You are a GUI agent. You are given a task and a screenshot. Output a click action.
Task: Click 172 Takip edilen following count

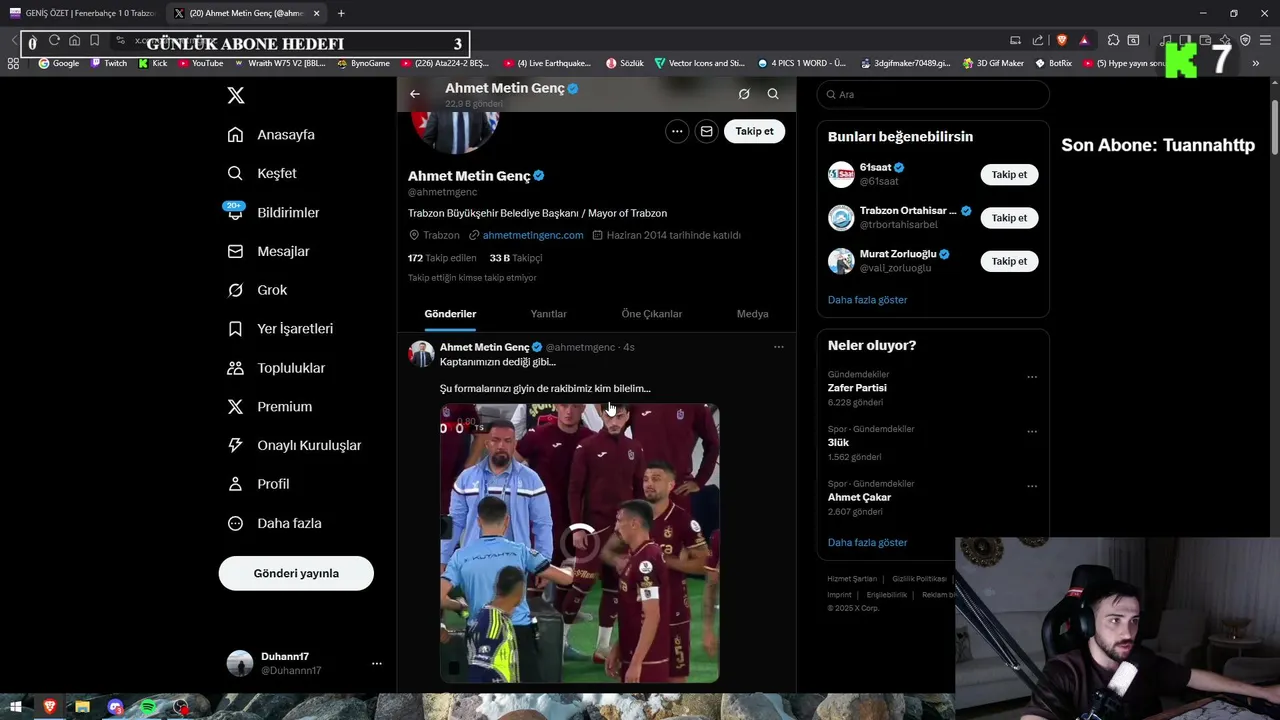point(442,258)
